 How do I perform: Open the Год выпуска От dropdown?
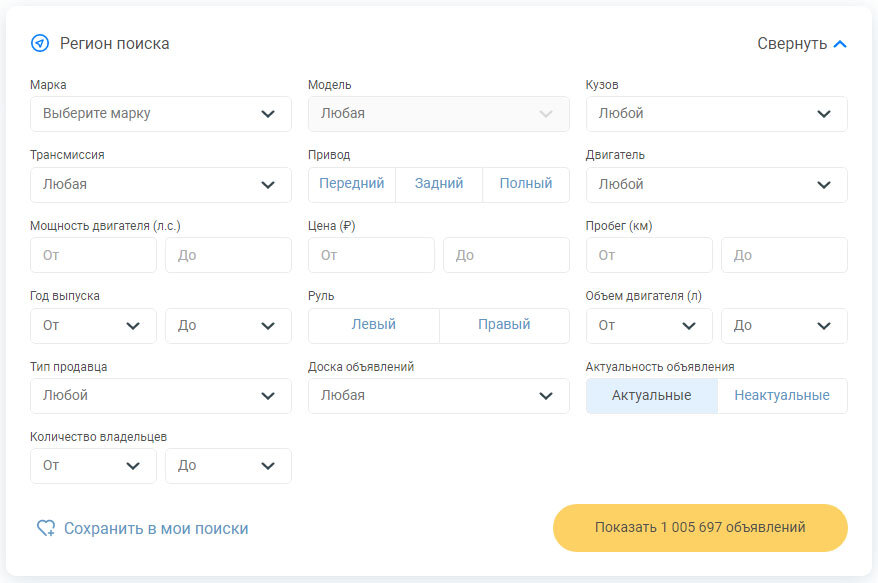tap(93, 326)
